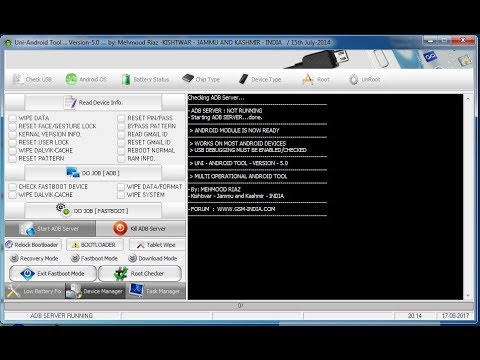Click the 20:14 time in status bar

point(415,315)
